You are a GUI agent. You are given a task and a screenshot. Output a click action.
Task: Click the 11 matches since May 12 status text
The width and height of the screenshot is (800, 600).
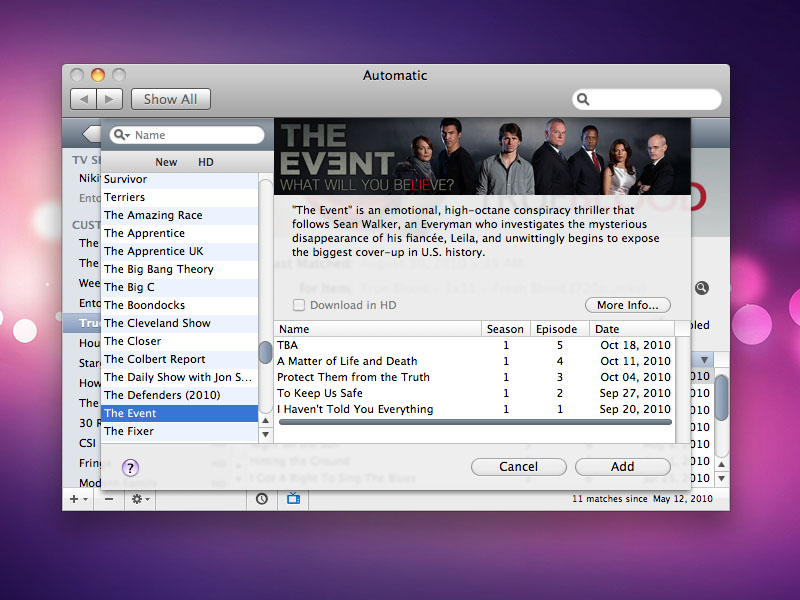coord(642,499)
